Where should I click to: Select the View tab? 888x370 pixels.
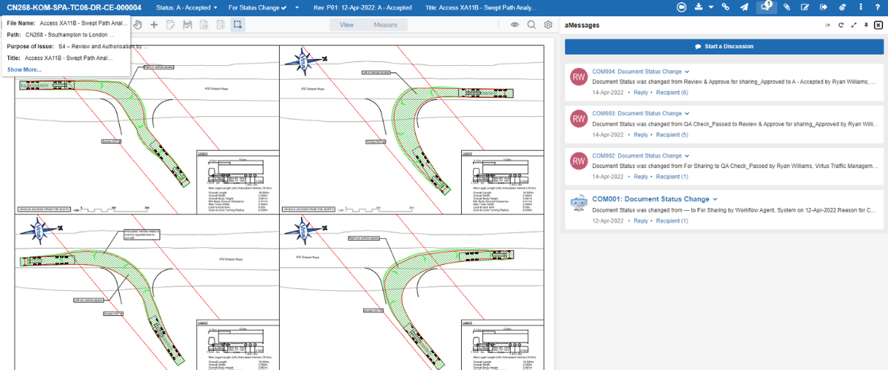pos(347,25)
